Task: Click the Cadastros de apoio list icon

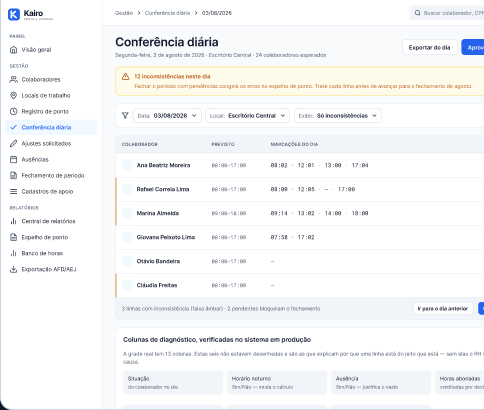Action: tap(13, 191)
